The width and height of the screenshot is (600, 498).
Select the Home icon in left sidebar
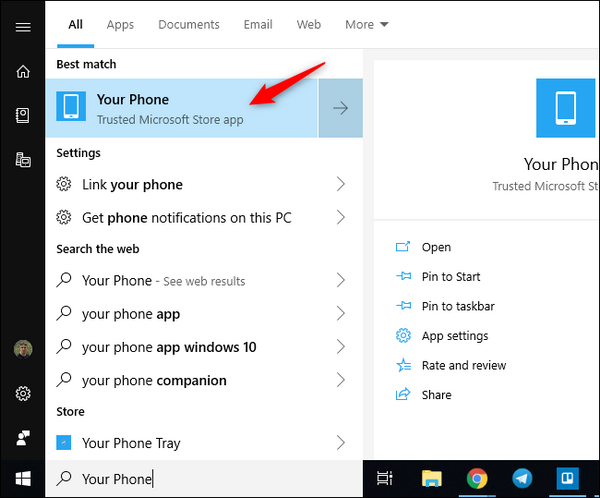point(22,72)
